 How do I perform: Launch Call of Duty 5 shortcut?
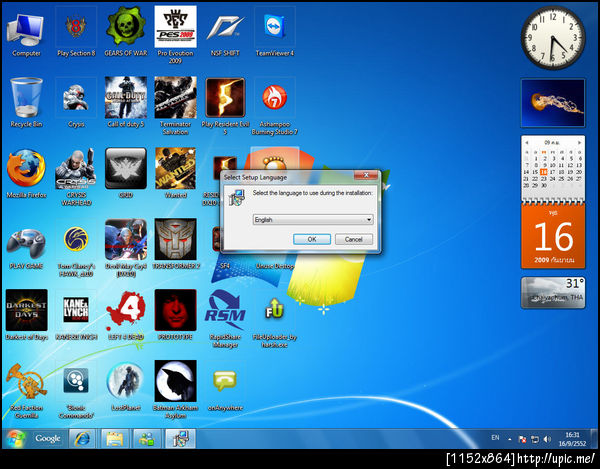pos(126,101)
